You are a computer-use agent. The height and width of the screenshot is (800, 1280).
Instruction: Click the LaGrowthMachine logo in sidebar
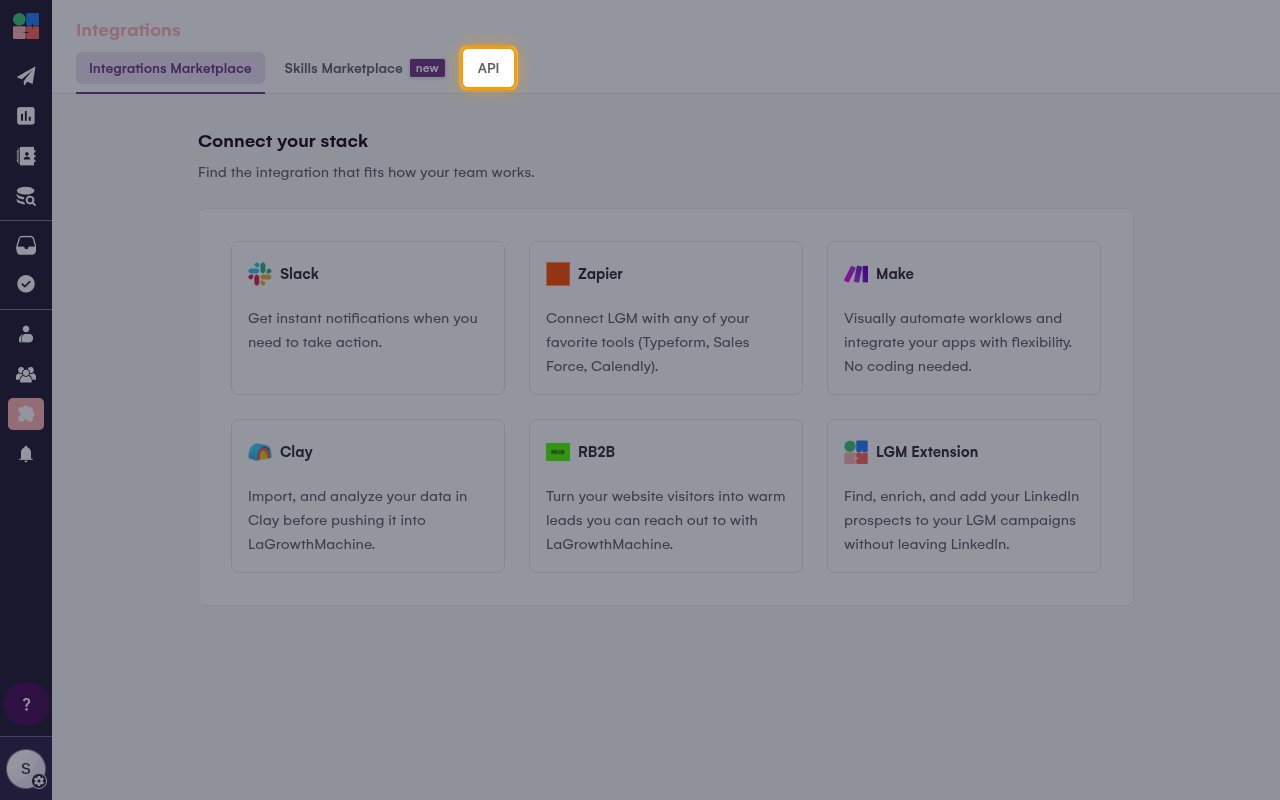[26, 26]
